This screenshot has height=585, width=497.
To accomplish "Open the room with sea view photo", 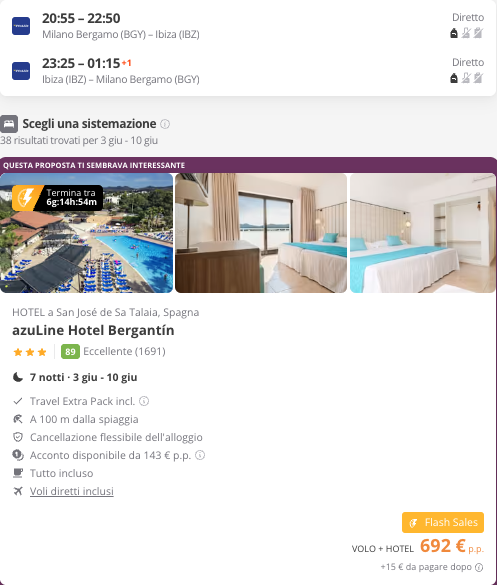I will point(261,233).
